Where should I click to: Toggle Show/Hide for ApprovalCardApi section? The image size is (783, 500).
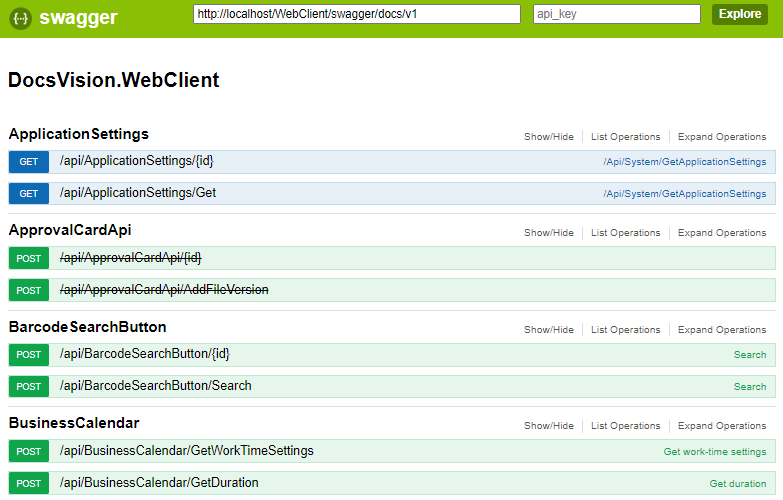pos(549,233)
